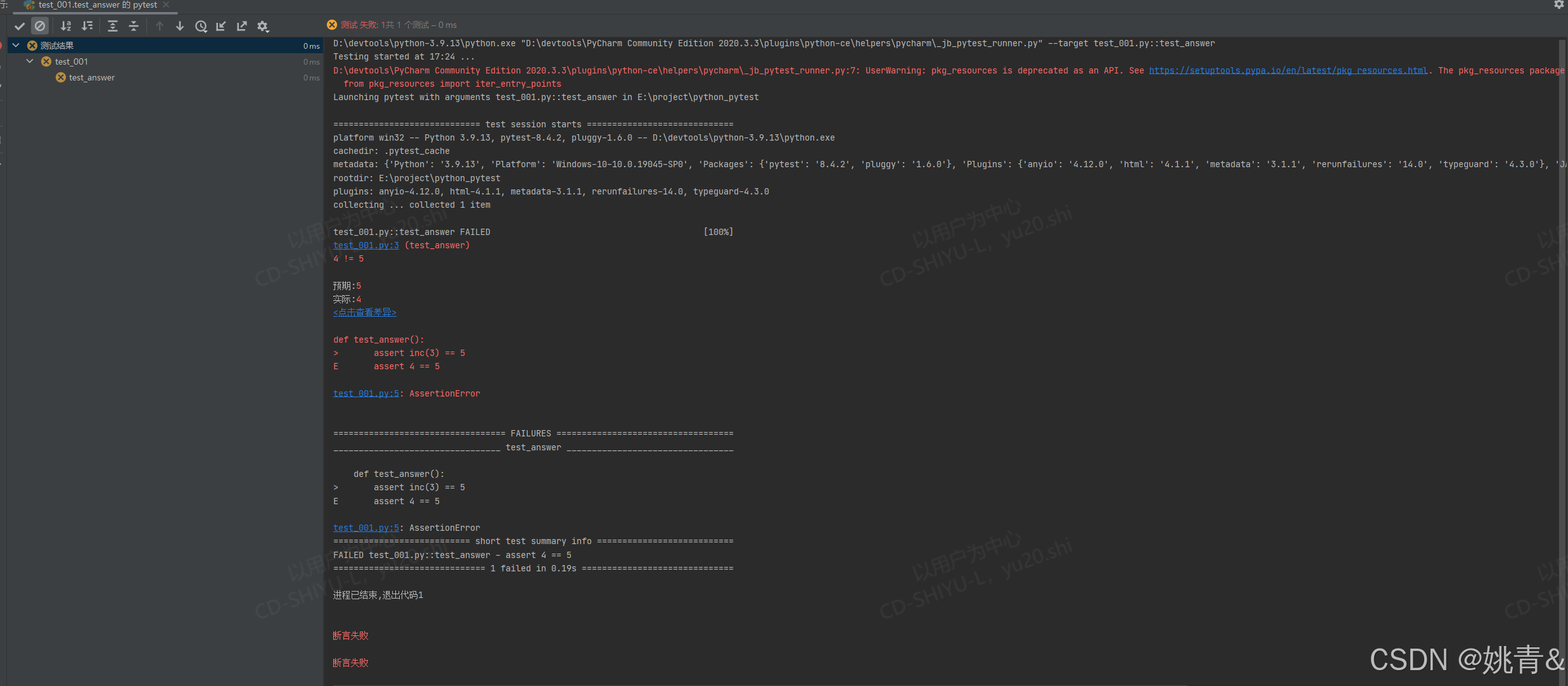Open the test history clock icon

click(201, 26)
